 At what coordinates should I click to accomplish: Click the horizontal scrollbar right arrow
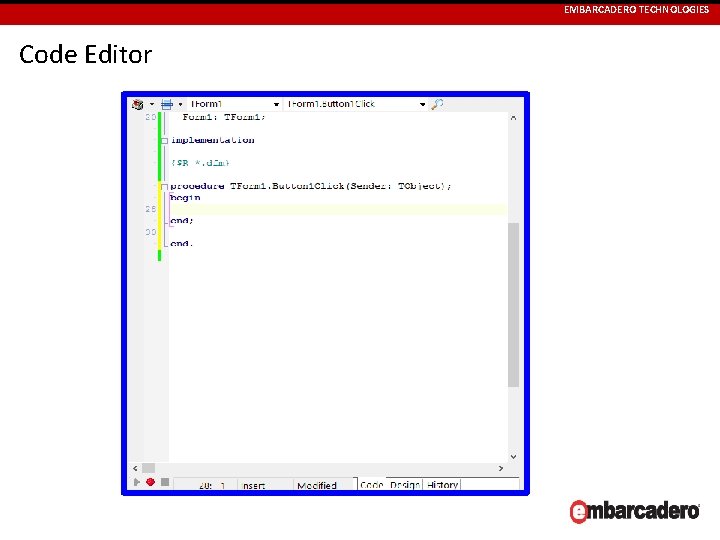(501, 468)
